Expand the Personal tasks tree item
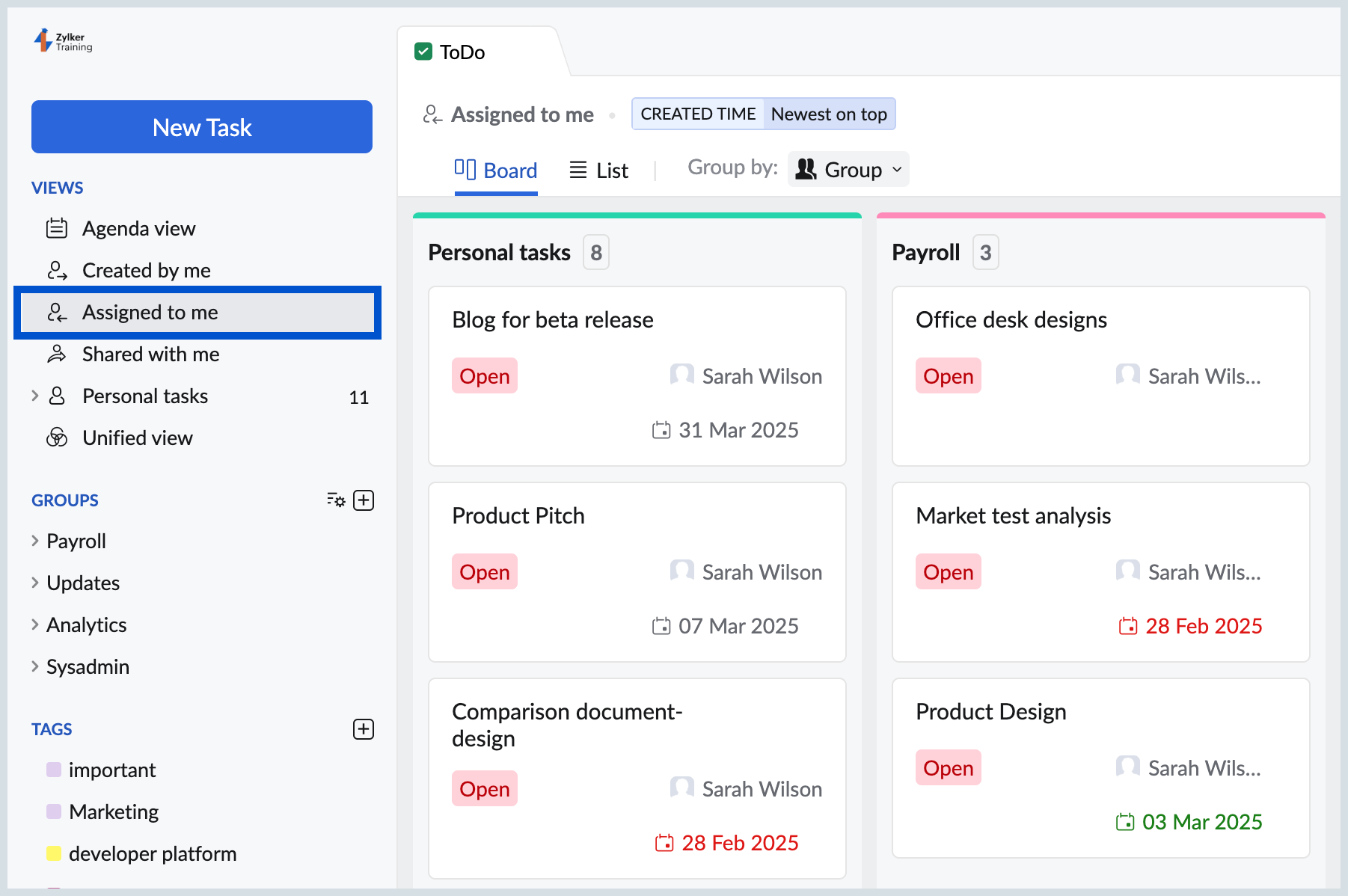 (x=34, y=396)
